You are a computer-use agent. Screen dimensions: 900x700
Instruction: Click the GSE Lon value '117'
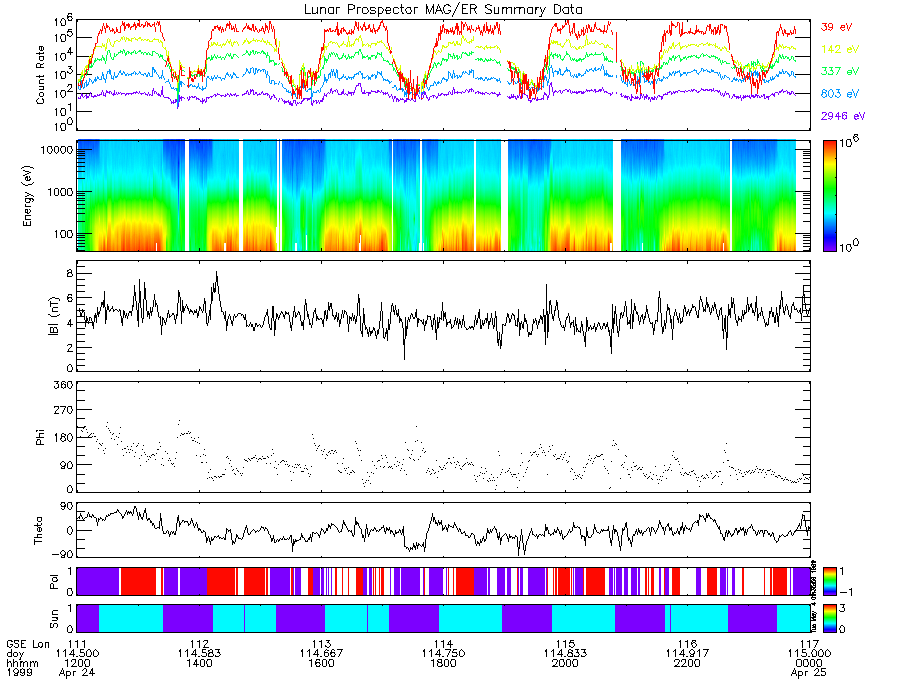[x=809, y=644]
